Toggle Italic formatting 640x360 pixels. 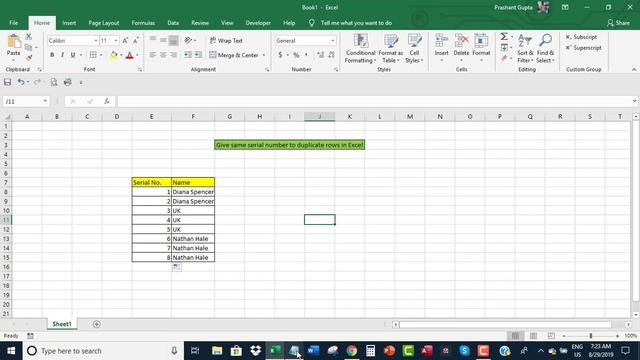(x=62, y=55)
